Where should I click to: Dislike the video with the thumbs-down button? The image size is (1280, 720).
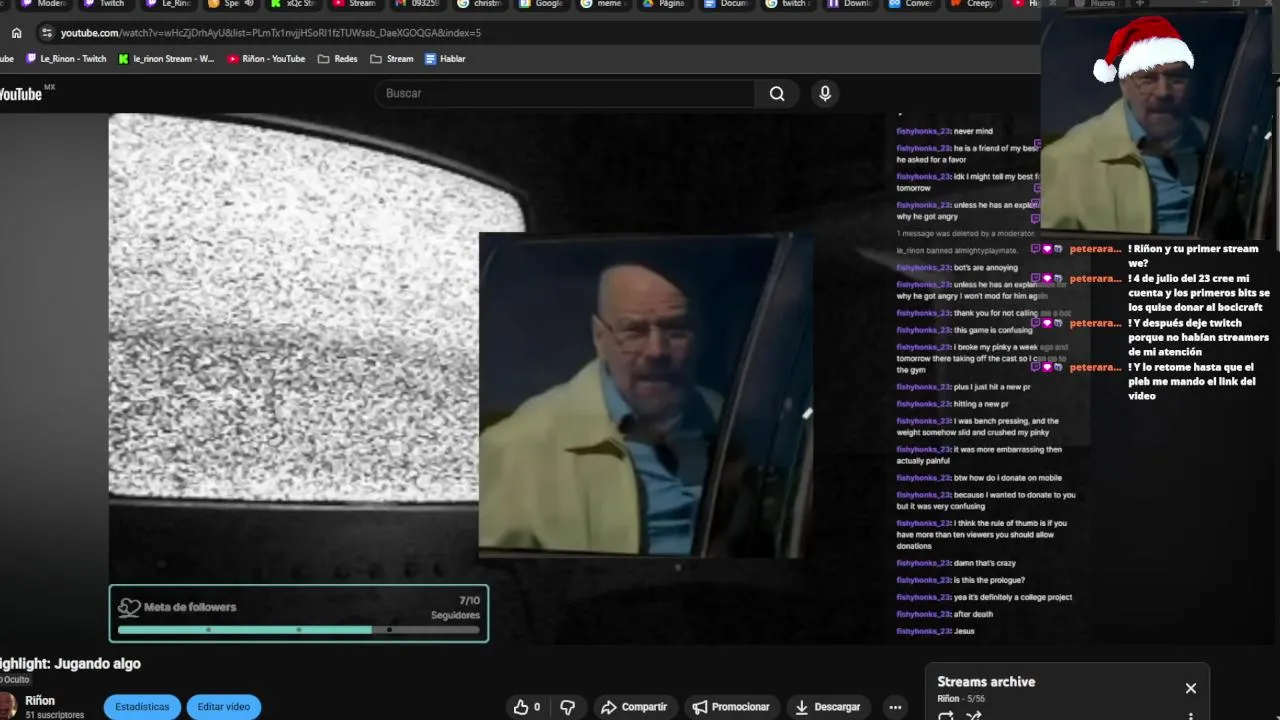(568, 707)
